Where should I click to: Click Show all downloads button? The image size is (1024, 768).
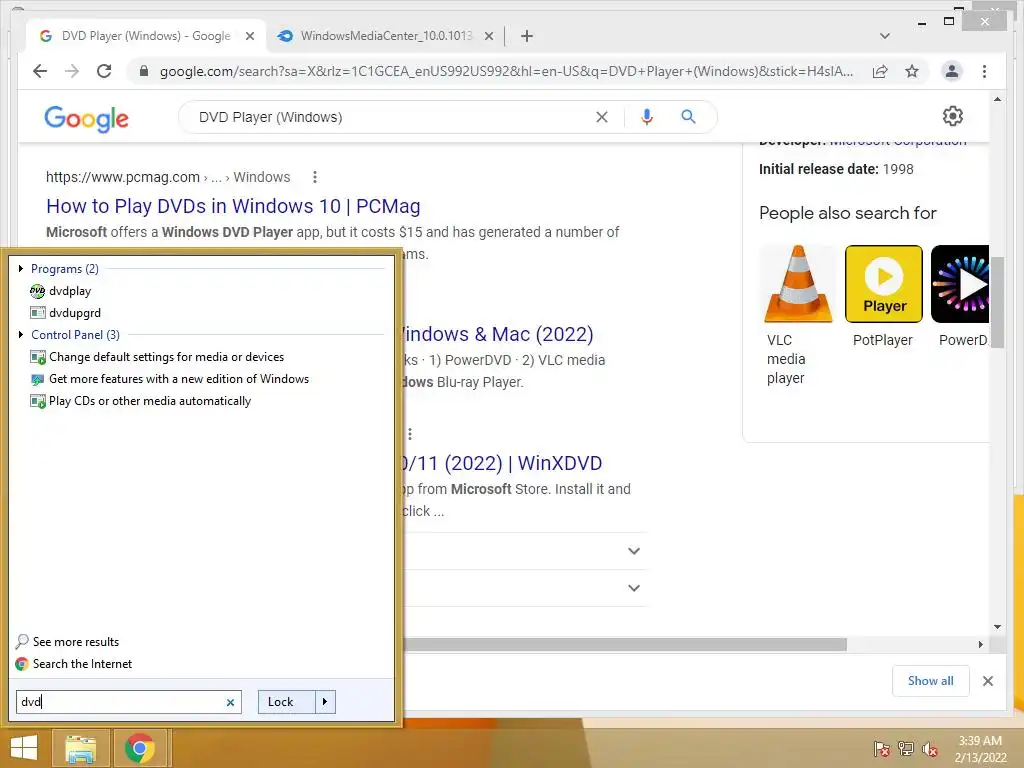pyautogui.click(x=930, y=681)
